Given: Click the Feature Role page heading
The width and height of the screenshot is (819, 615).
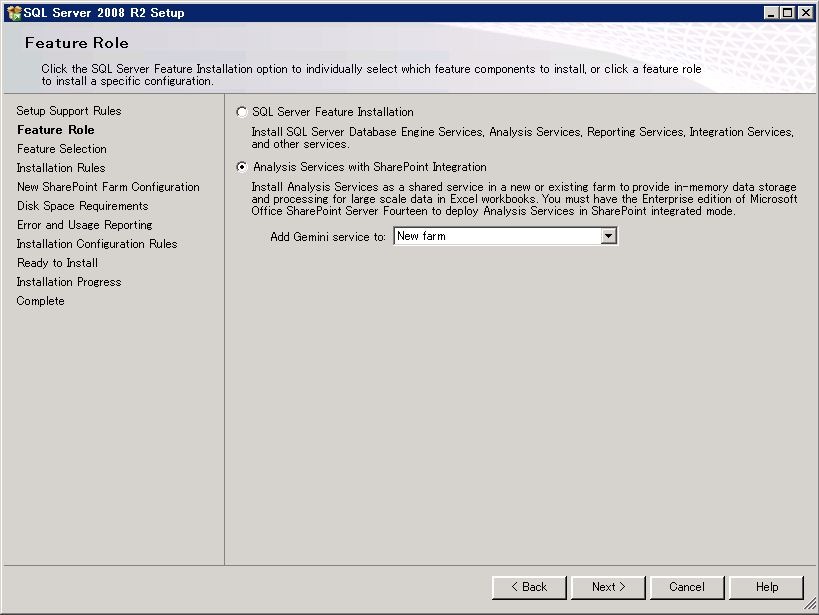Looking at the screenshot, I should click(x=77, y=43).
